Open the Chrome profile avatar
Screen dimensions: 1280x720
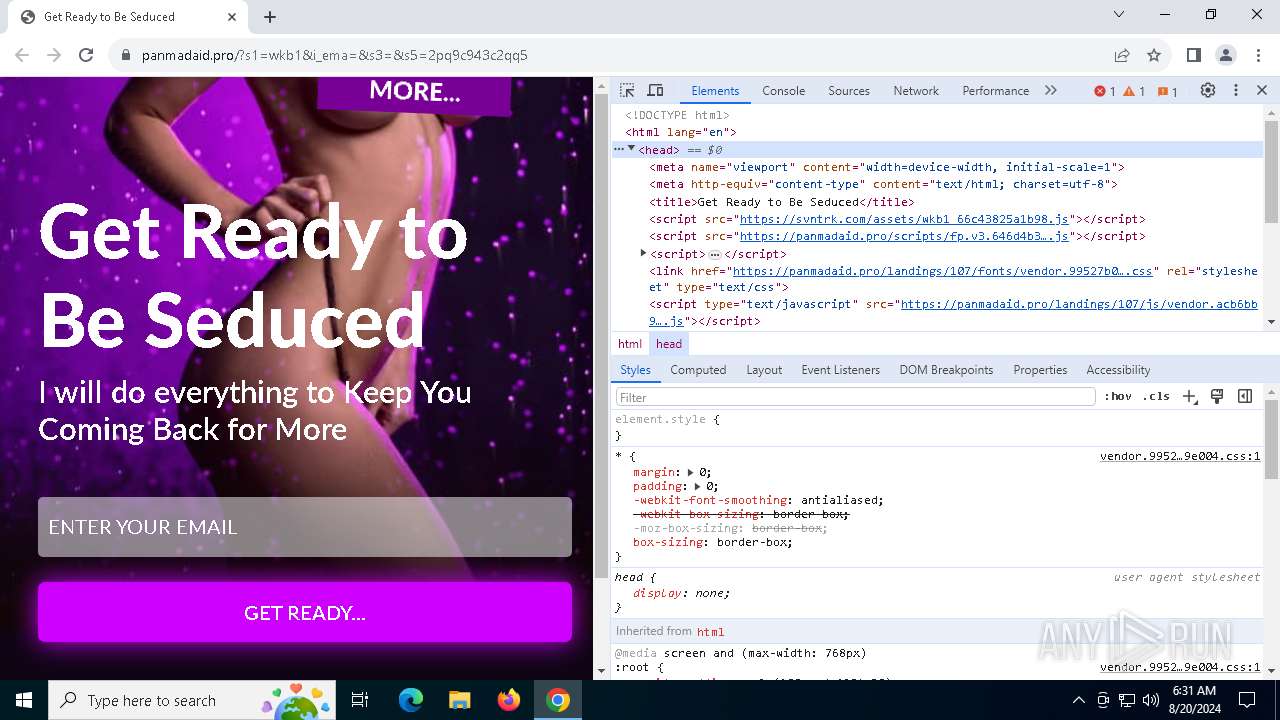click(1226, 55)
